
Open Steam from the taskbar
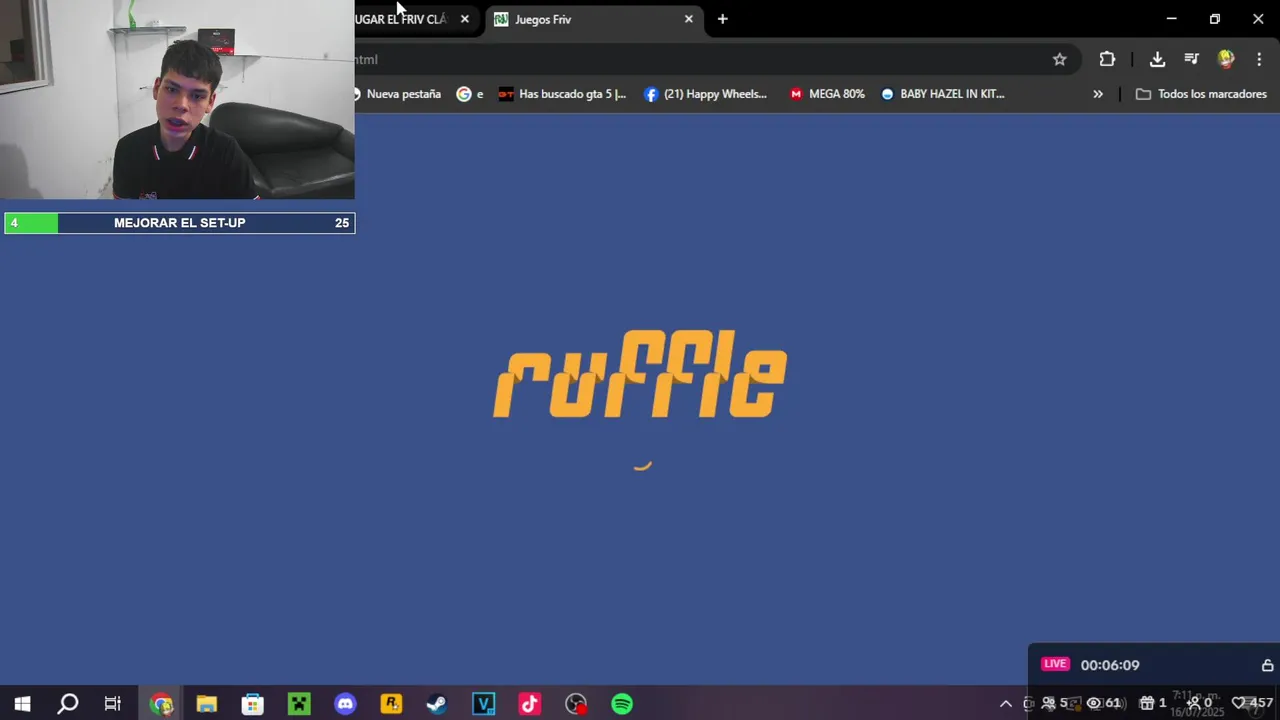point(437,704)
